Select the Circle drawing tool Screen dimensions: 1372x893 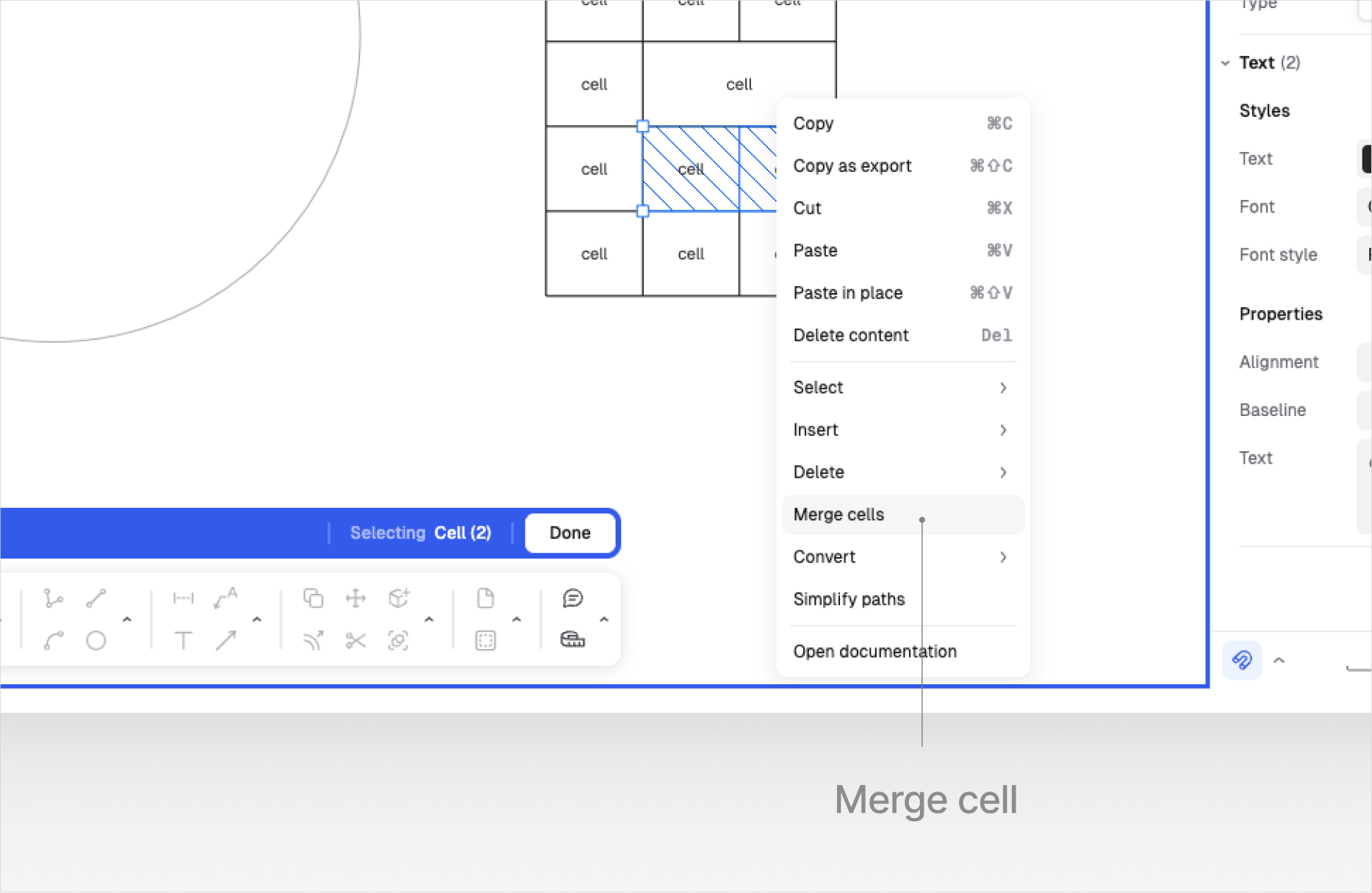click(x=96, y=641)
